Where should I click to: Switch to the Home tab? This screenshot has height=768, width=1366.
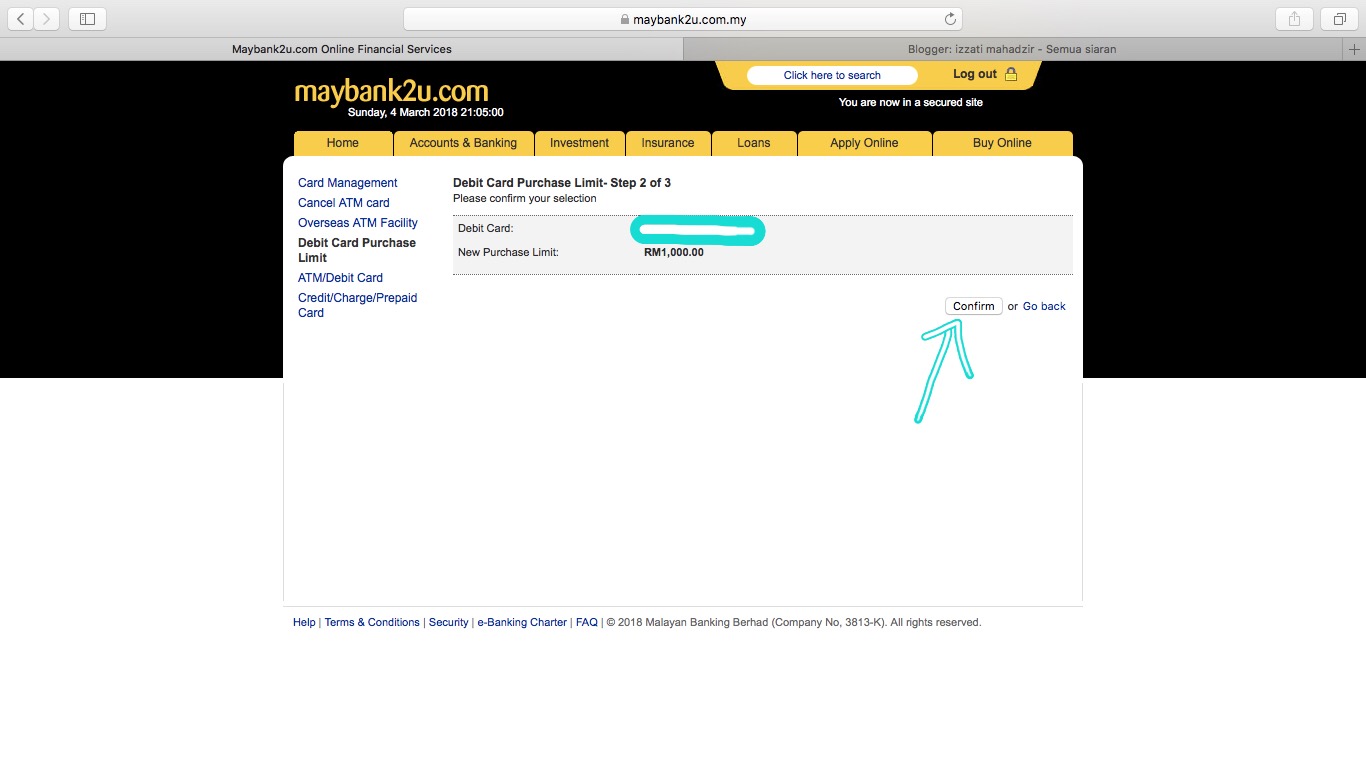click(342, 143)
